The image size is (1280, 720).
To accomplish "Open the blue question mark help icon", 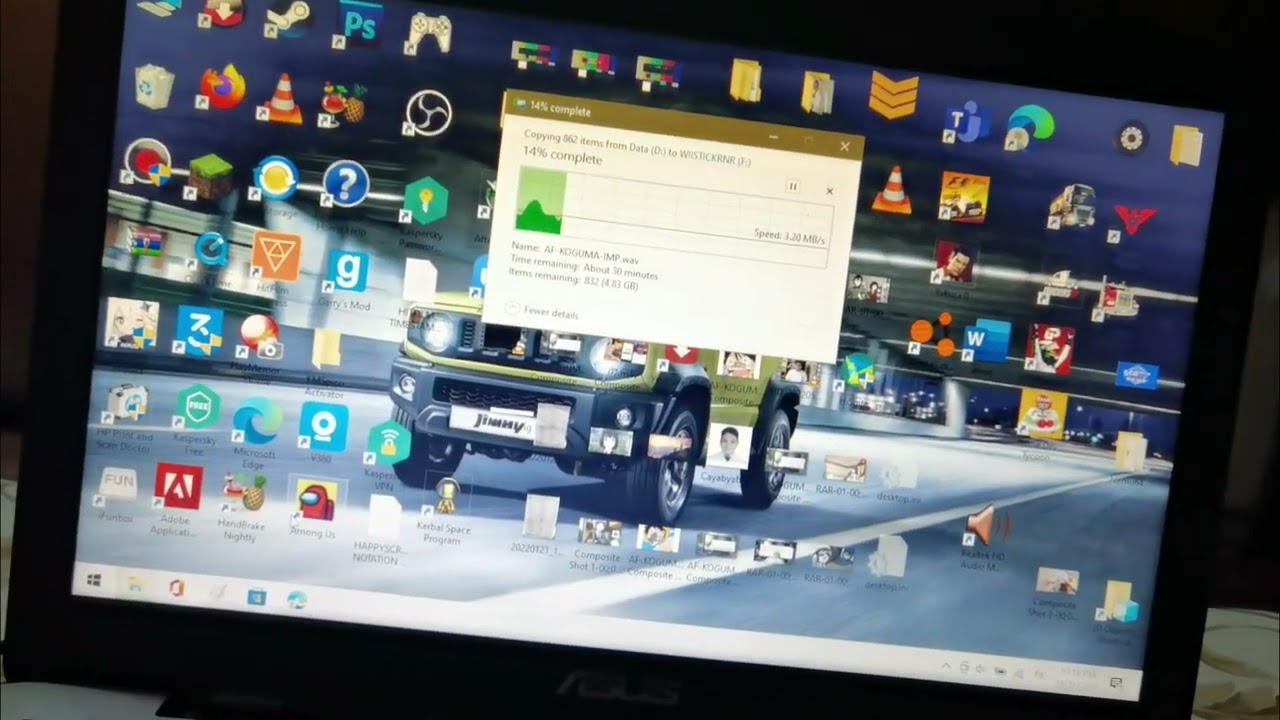I will [x=346, y=184].
